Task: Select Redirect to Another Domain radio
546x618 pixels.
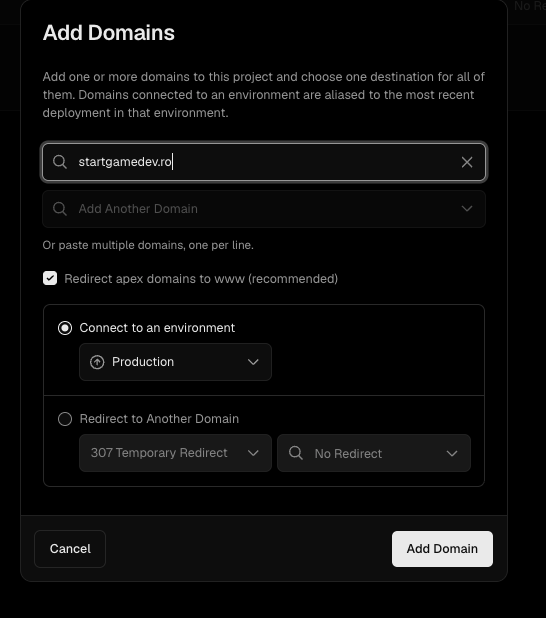Action: point(65,419)
